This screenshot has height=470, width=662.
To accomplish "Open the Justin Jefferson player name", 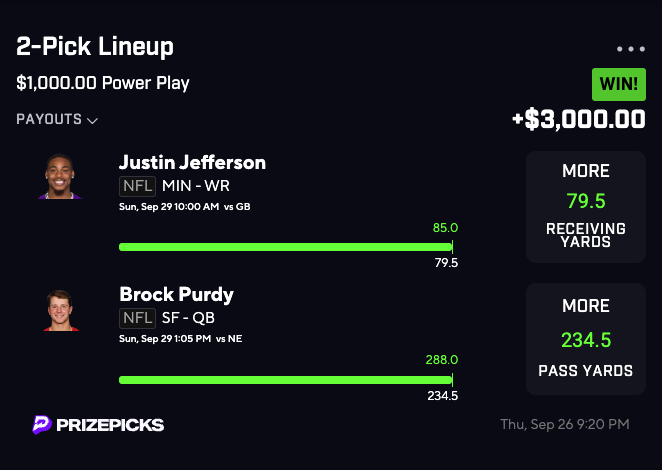I will [192, 162].
